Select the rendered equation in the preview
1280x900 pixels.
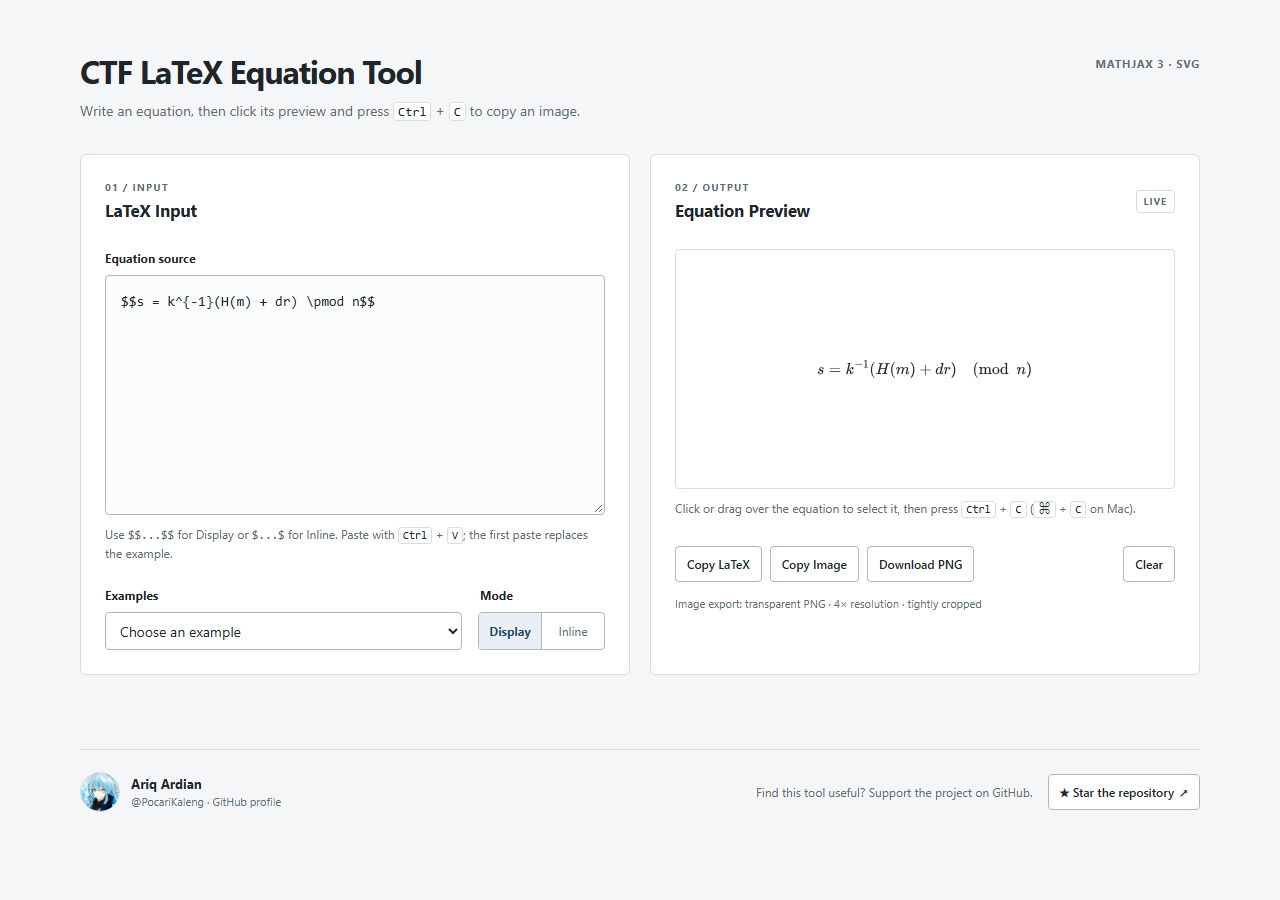click(x=924, y=369)
